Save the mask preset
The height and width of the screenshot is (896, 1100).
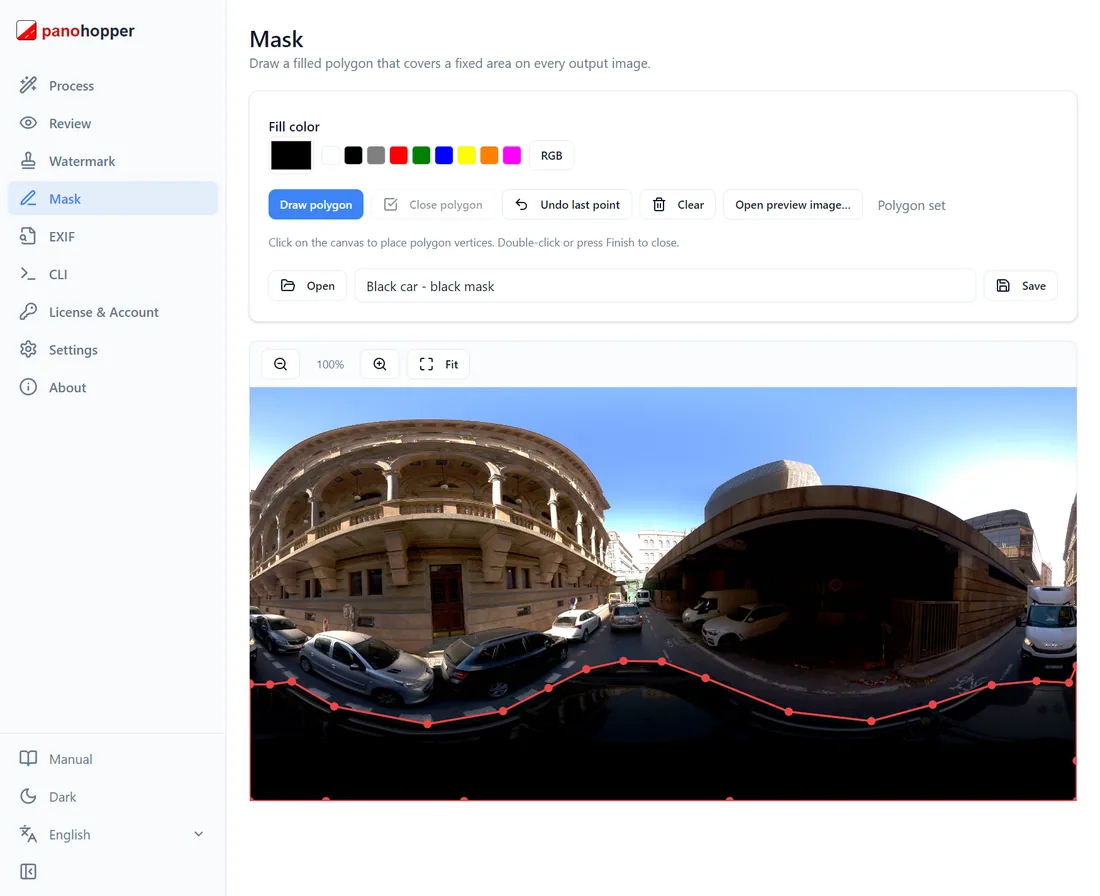(1021, 286)
